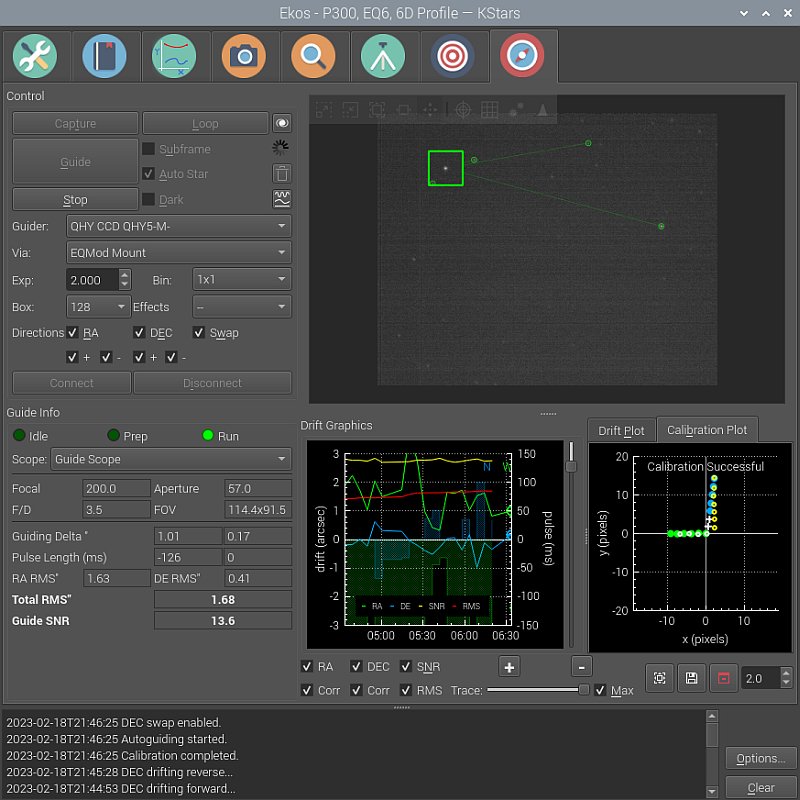The image size is (800, 800).
Task: Click the Clear log button
Action: [761, 787]
